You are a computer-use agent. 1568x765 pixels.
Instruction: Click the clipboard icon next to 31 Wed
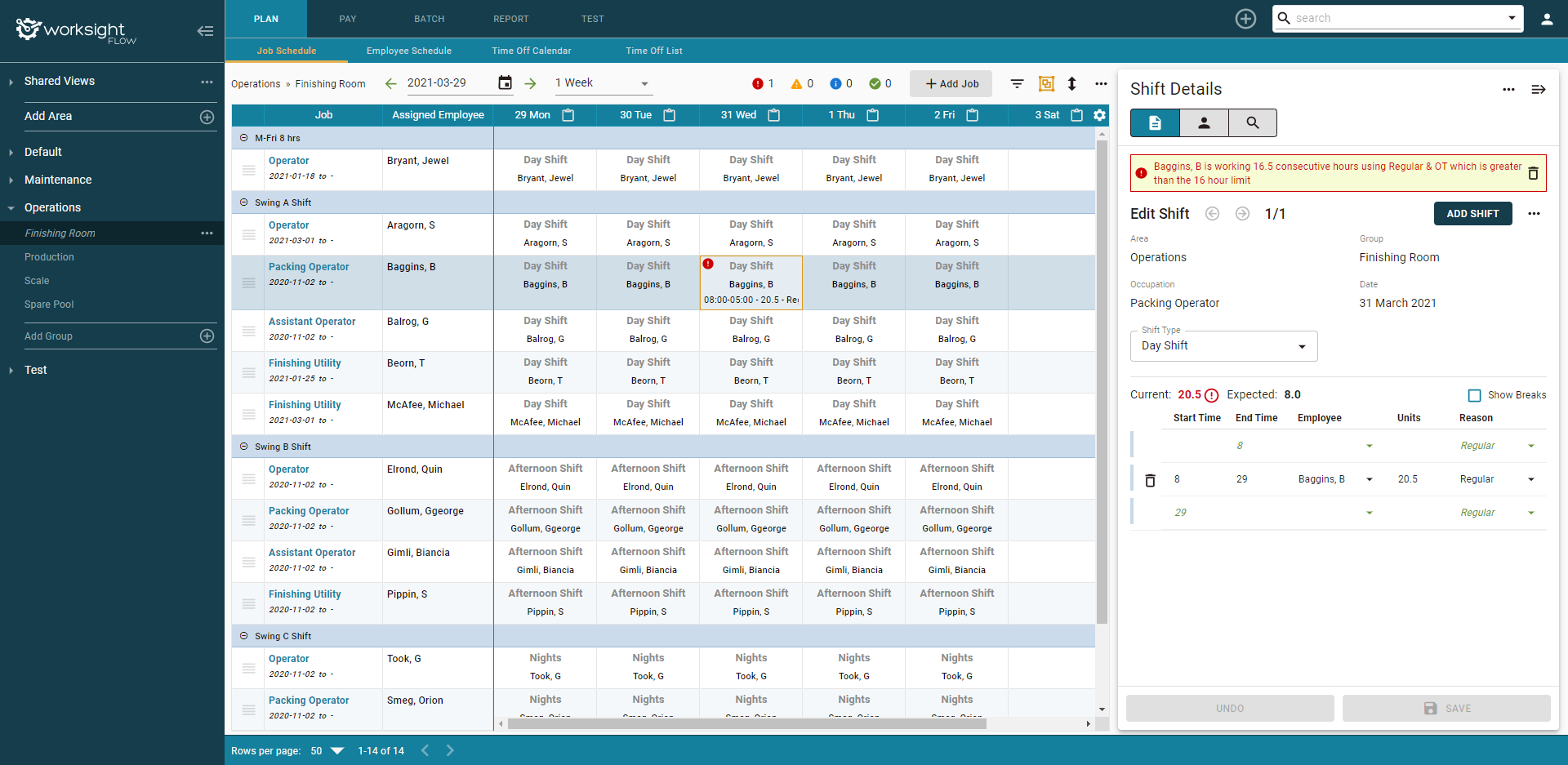tap(773, 115)
